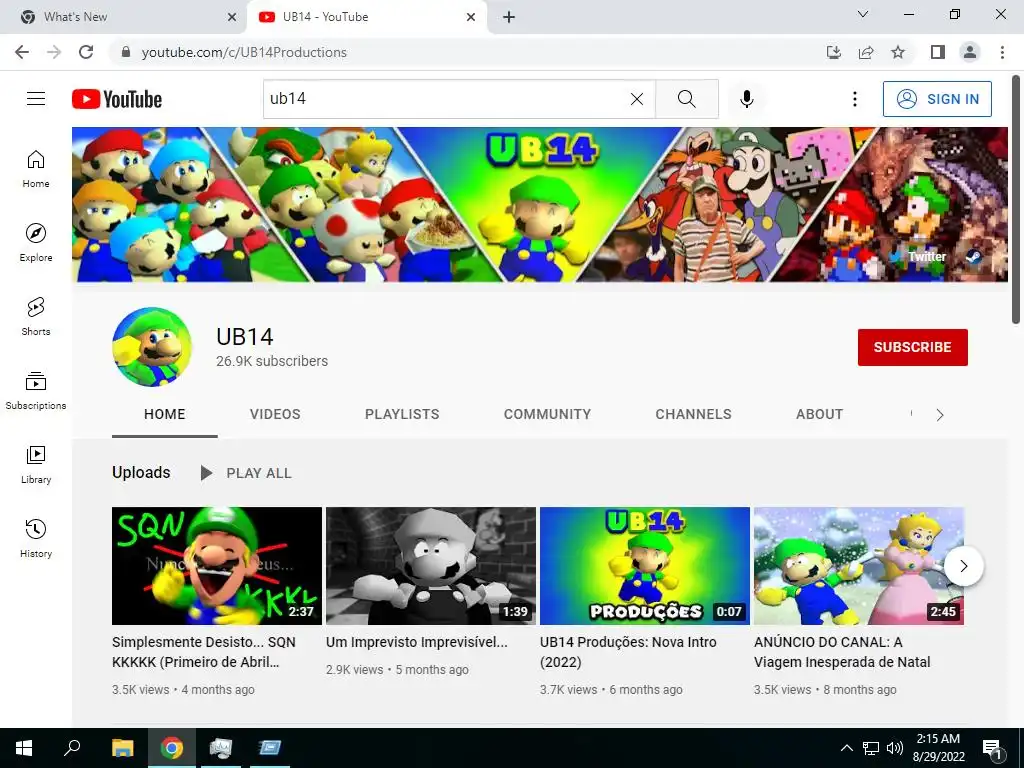This screenshot has height=768, width=1024.
Task: Click the Uploads section heading
Action: pos(141,472)
